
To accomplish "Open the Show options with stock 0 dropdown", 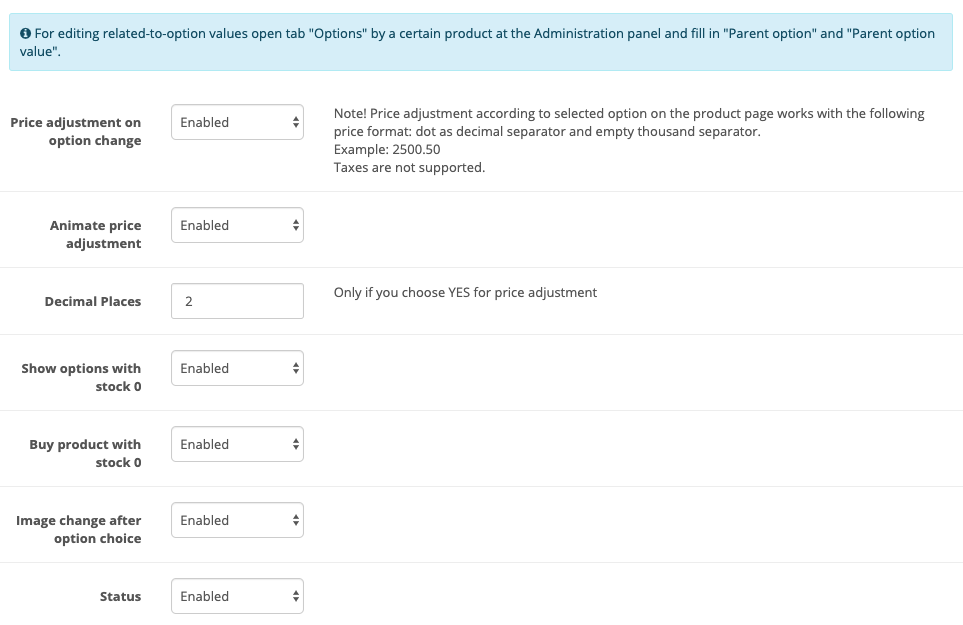I will tap(237, 368).
